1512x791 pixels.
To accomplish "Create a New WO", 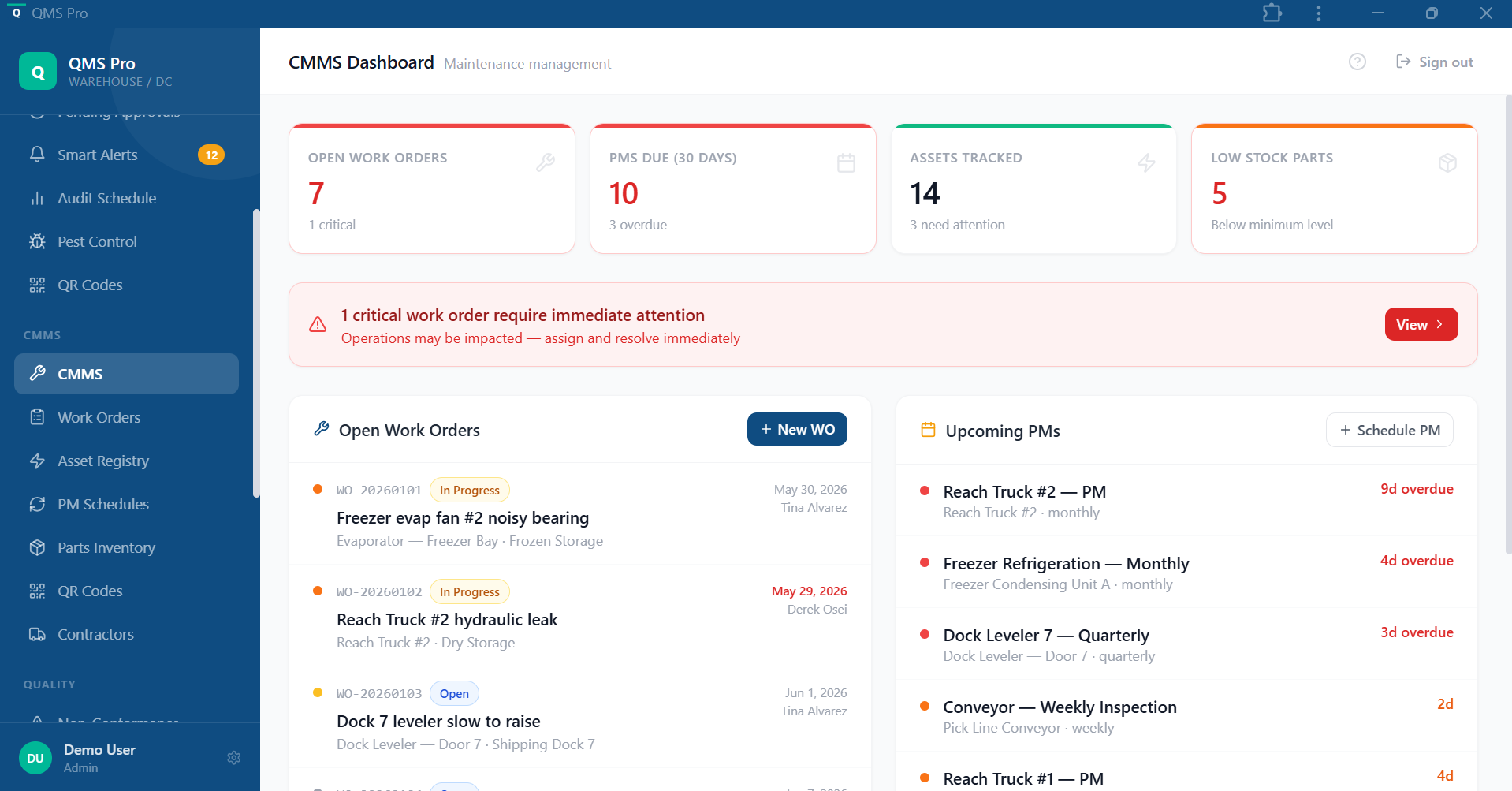I will pyautogui.click(x=797, y=429).
